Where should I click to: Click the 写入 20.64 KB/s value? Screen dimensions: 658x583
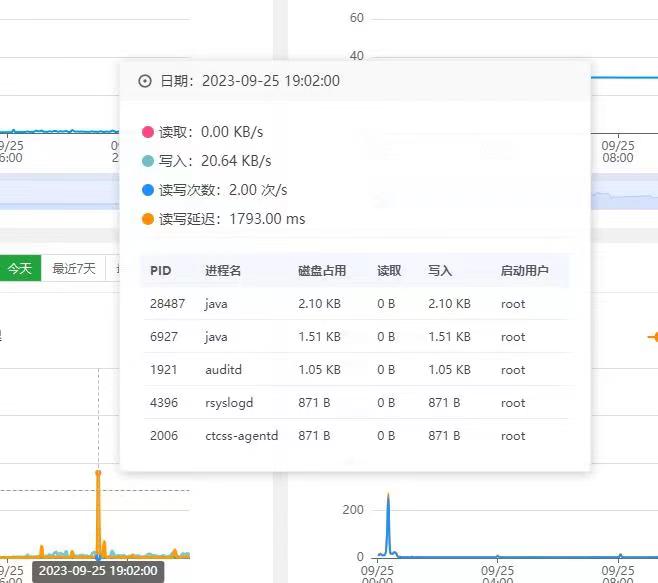coord(236,161)
